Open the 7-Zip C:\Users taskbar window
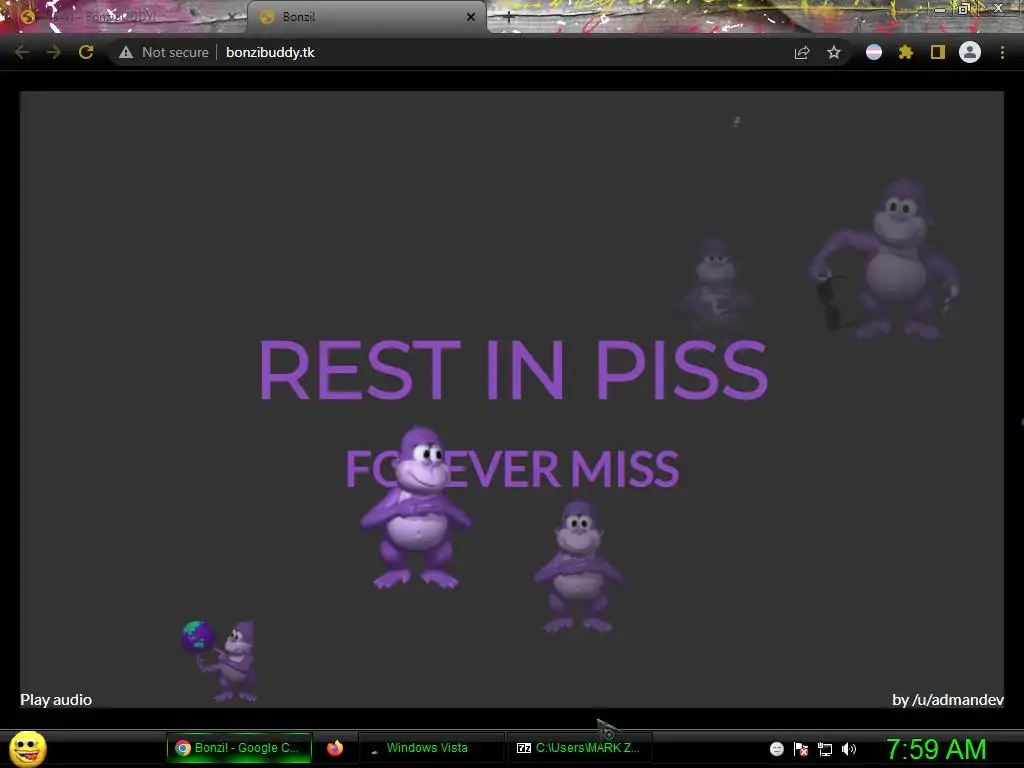Viewport: 1024px width, 768px height. click(x=579, y=748)
